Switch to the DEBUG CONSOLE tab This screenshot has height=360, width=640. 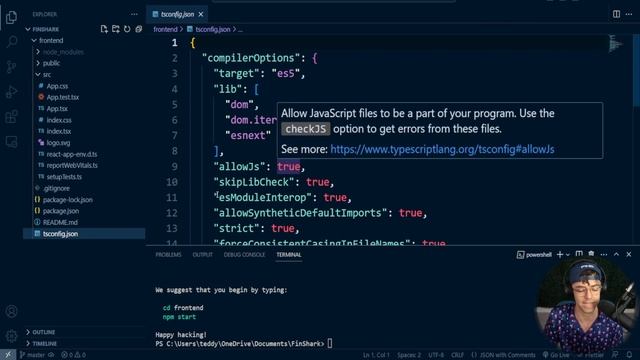coord(244,255)
